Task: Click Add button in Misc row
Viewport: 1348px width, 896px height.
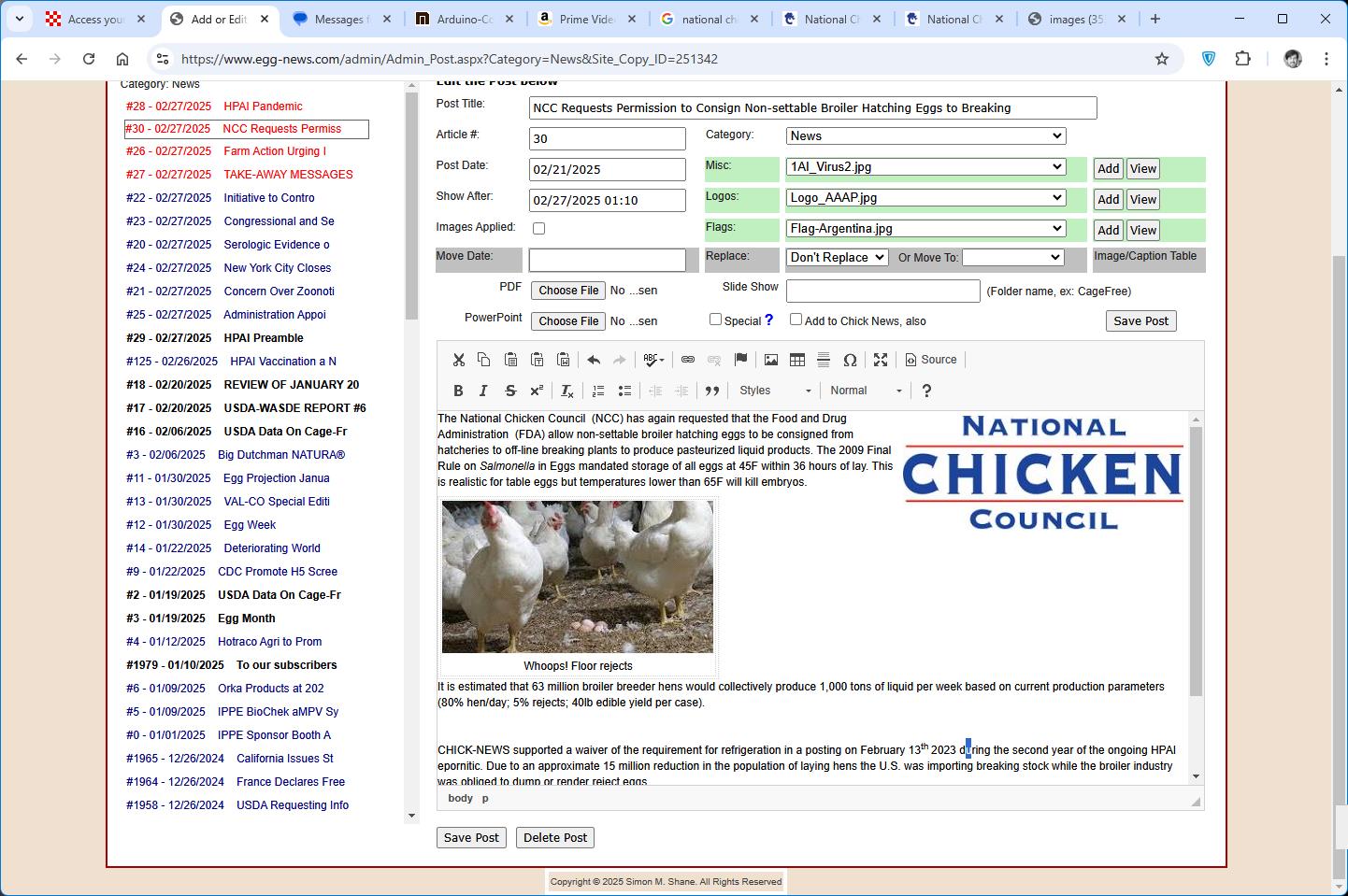Action: pyautogui.click(x=1109, y=169)
